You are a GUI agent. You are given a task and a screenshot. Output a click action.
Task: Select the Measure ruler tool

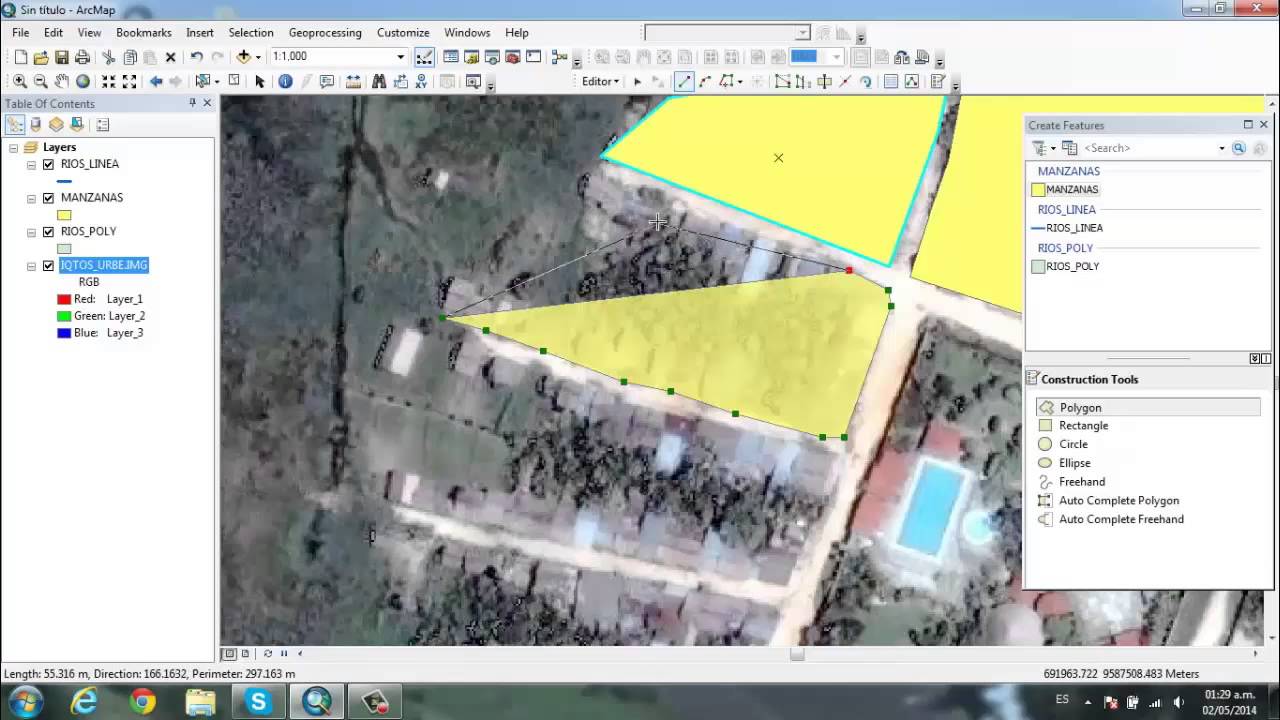[353, 81]
